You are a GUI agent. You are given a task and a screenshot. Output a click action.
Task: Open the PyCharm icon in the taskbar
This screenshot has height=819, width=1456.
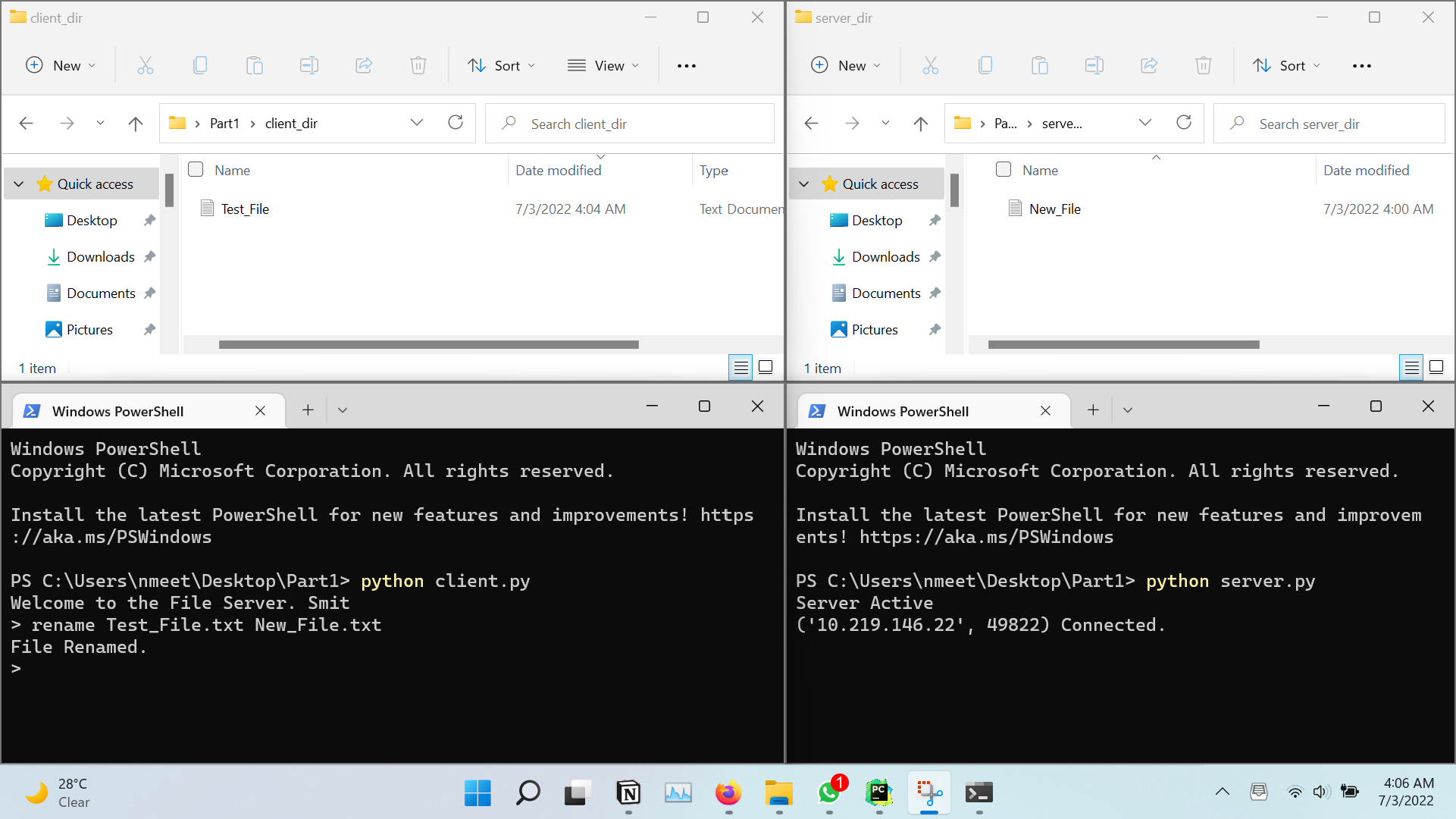click(x=878, y=793)
